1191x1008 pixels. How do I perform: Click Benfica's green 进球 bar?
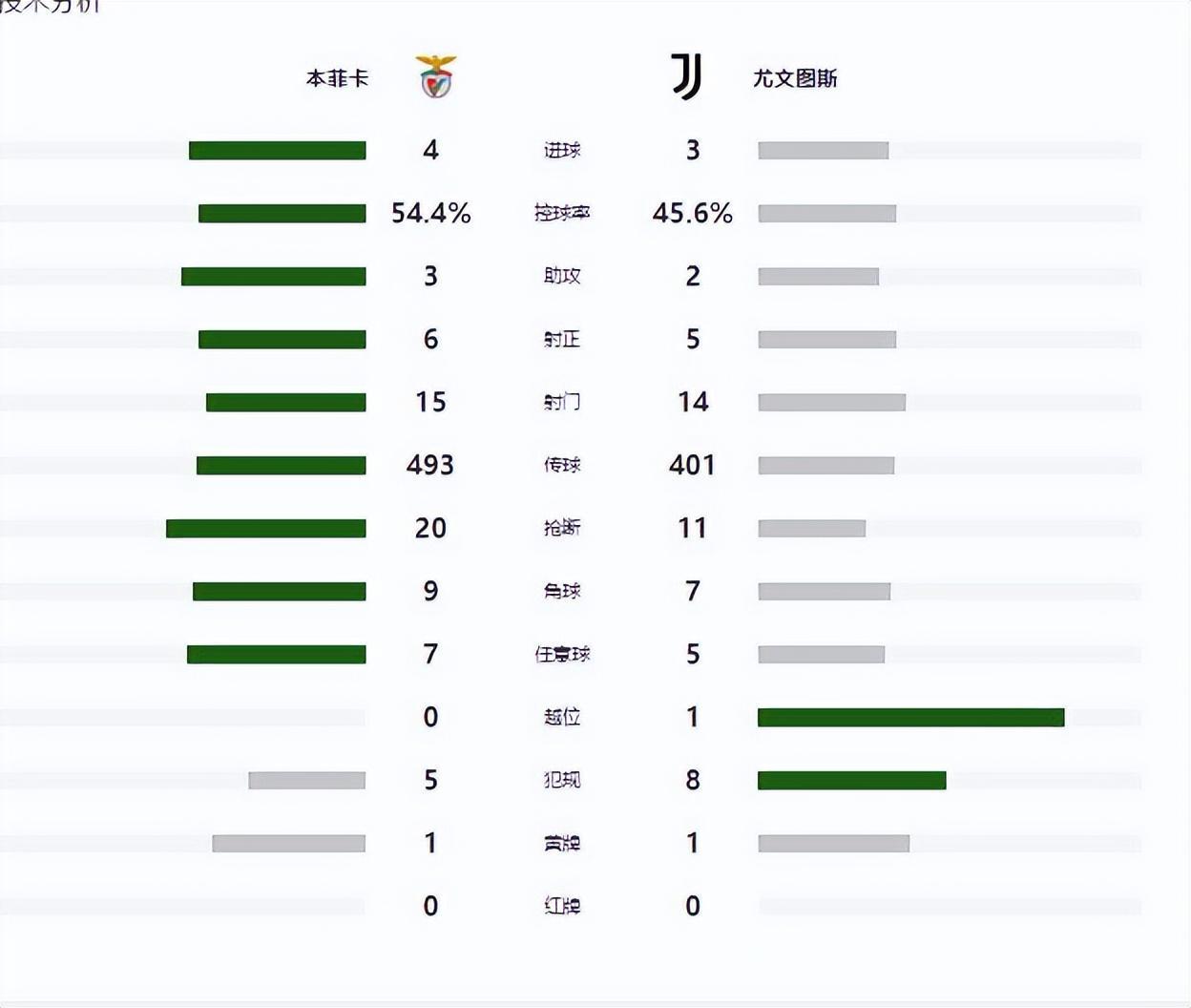coord(278,150)
